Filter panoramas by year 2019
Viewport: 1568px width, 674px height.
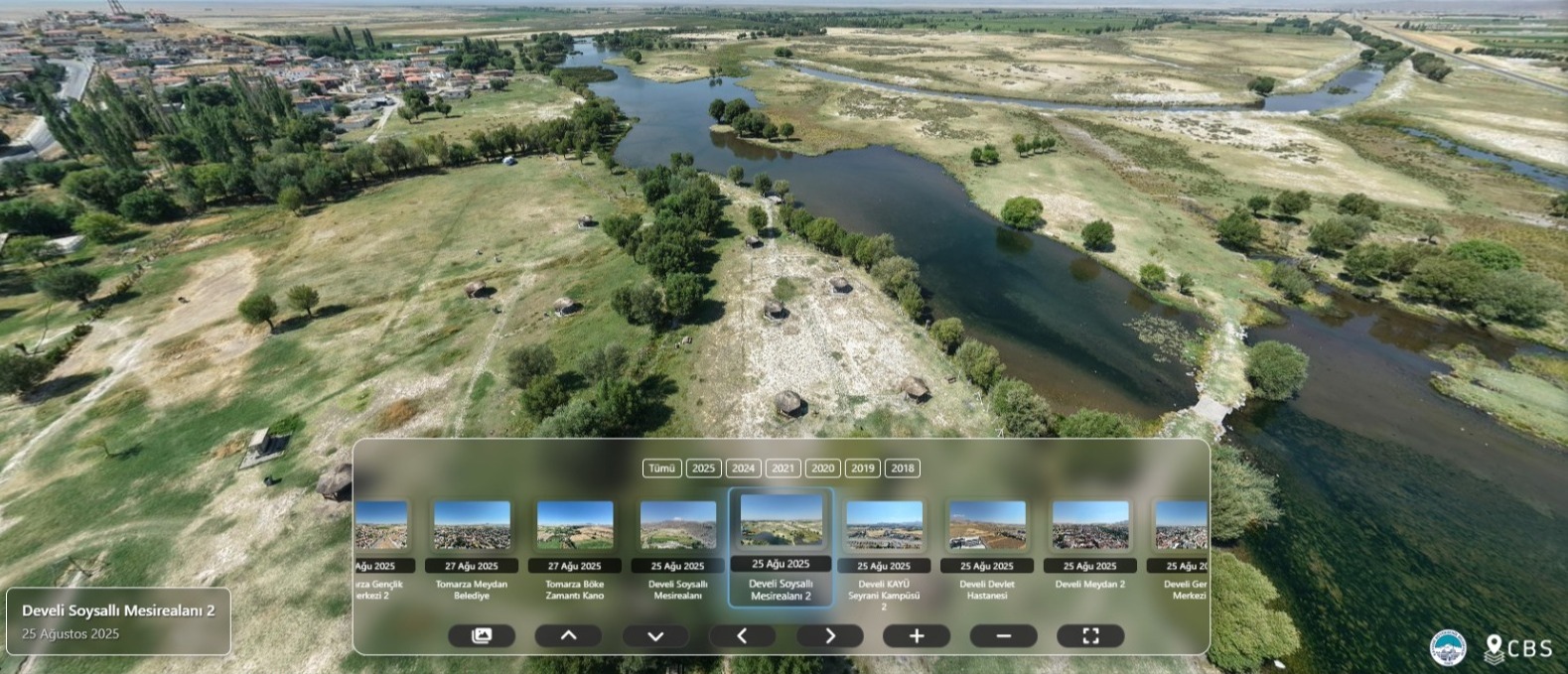tap(862, 469)
